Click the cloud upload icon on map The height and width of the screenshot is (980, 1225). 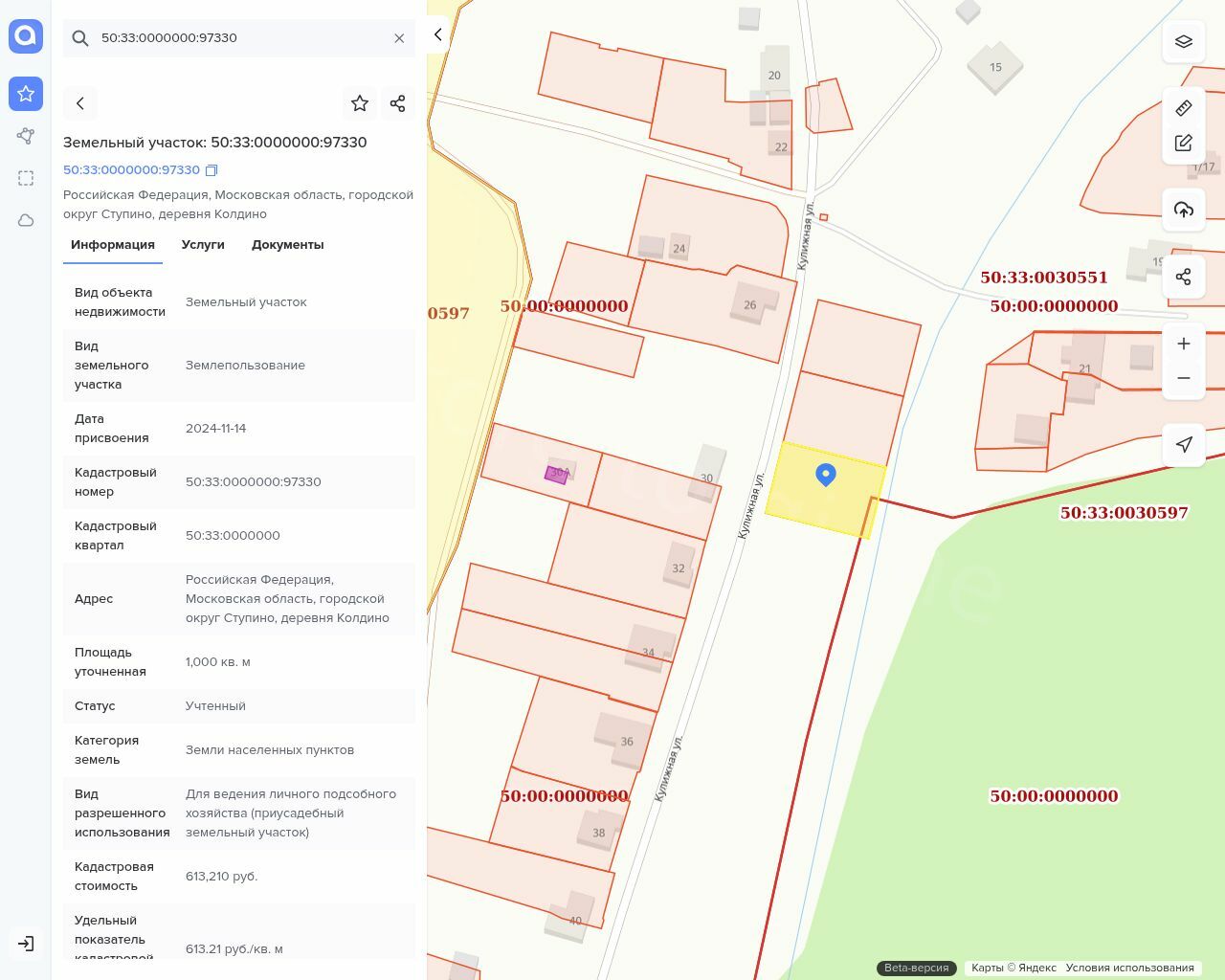(1183, 210)
